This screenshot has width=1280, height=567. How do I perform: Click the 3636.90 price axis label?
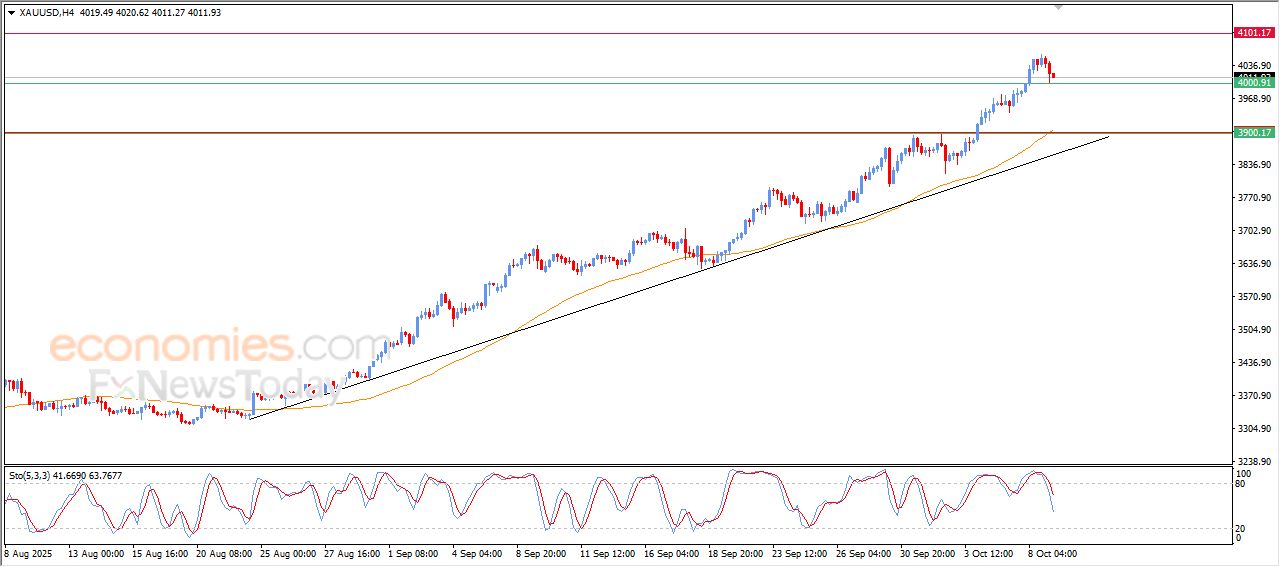[x=1253, y=264]
